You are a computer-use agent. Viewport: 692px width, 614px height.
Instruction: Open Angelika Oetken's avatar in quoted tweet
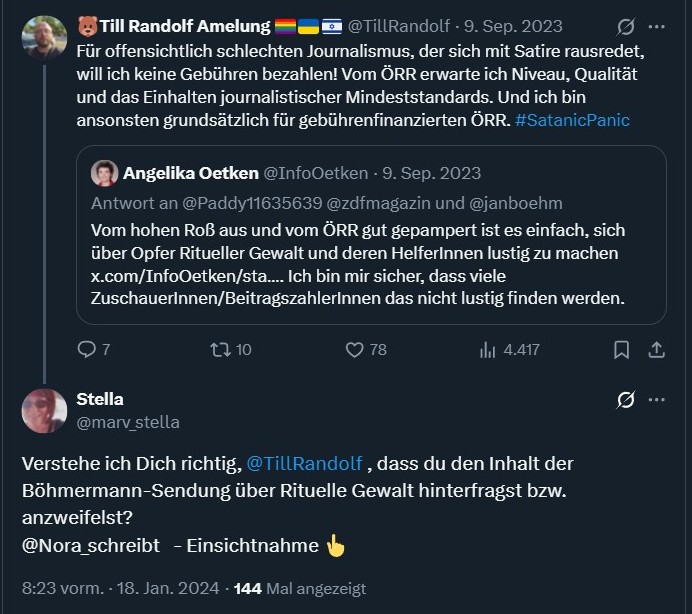click(104, 173)
